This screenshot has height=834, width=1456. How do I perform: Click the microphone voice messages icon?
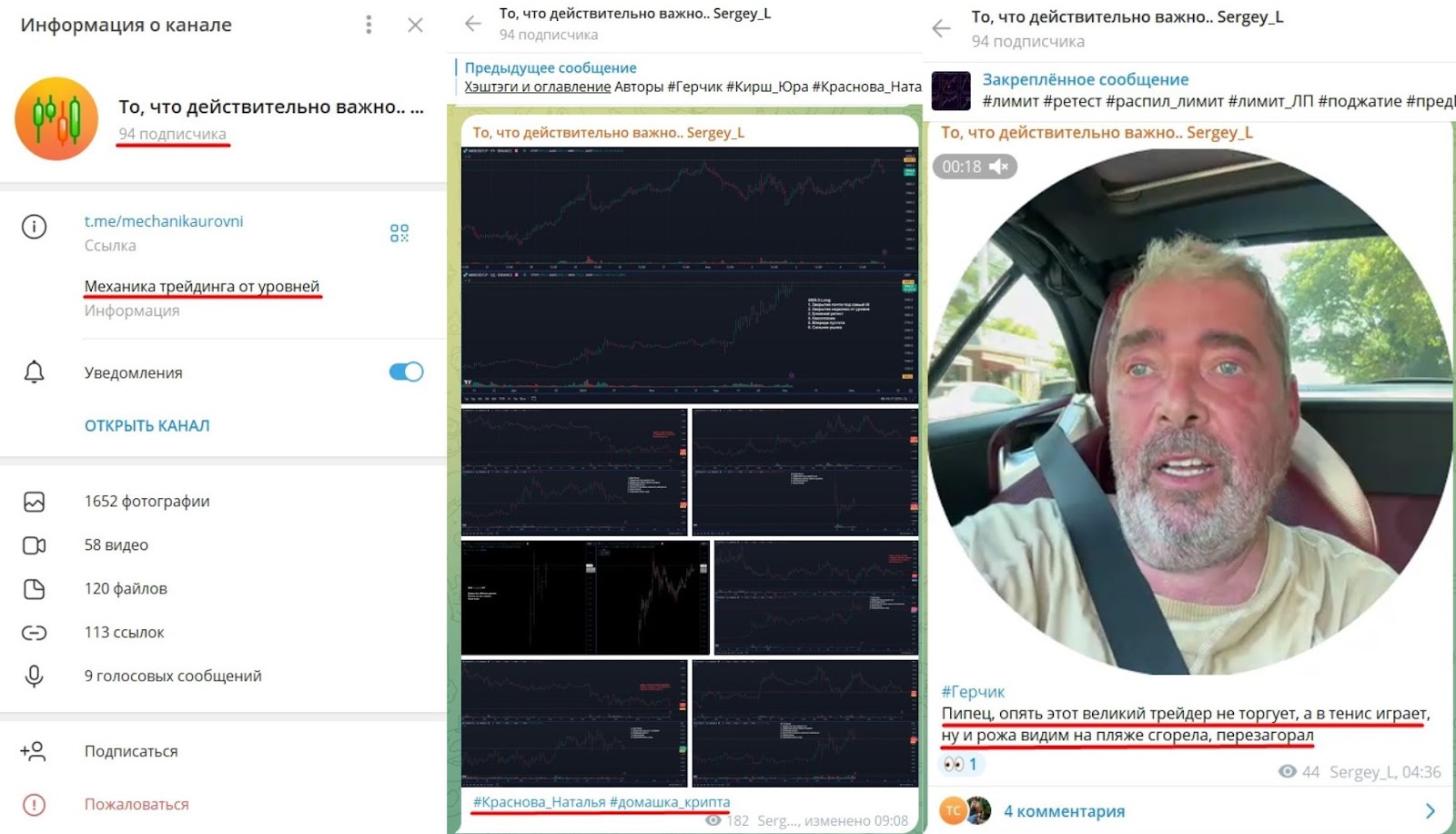click(x=34, y=676)
